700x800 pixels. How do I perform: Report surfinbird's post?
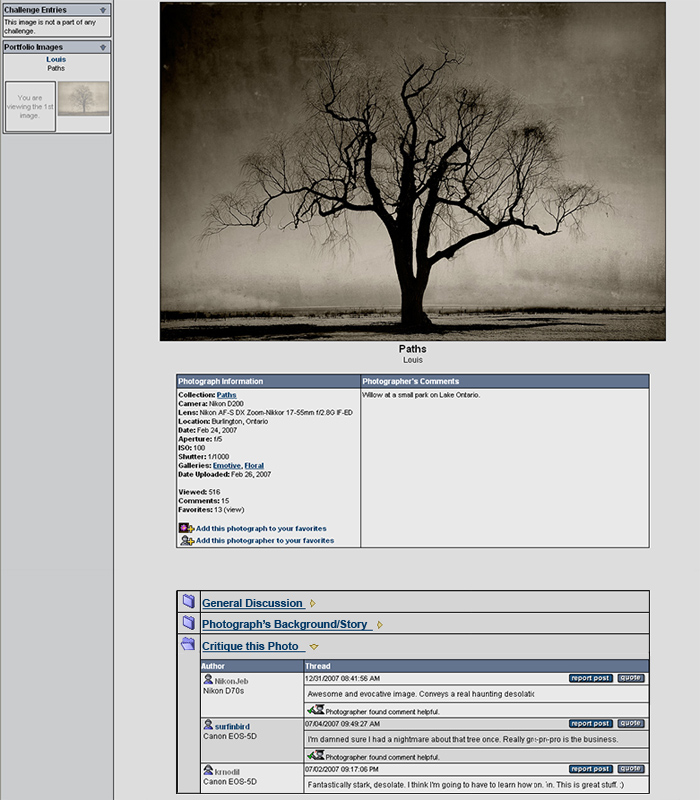coord(590,723)
